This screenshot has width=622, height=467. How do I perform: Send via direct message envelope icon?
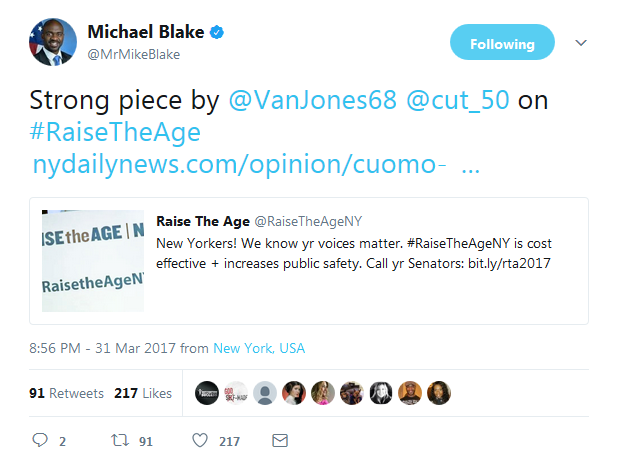(x=280, y=440)
